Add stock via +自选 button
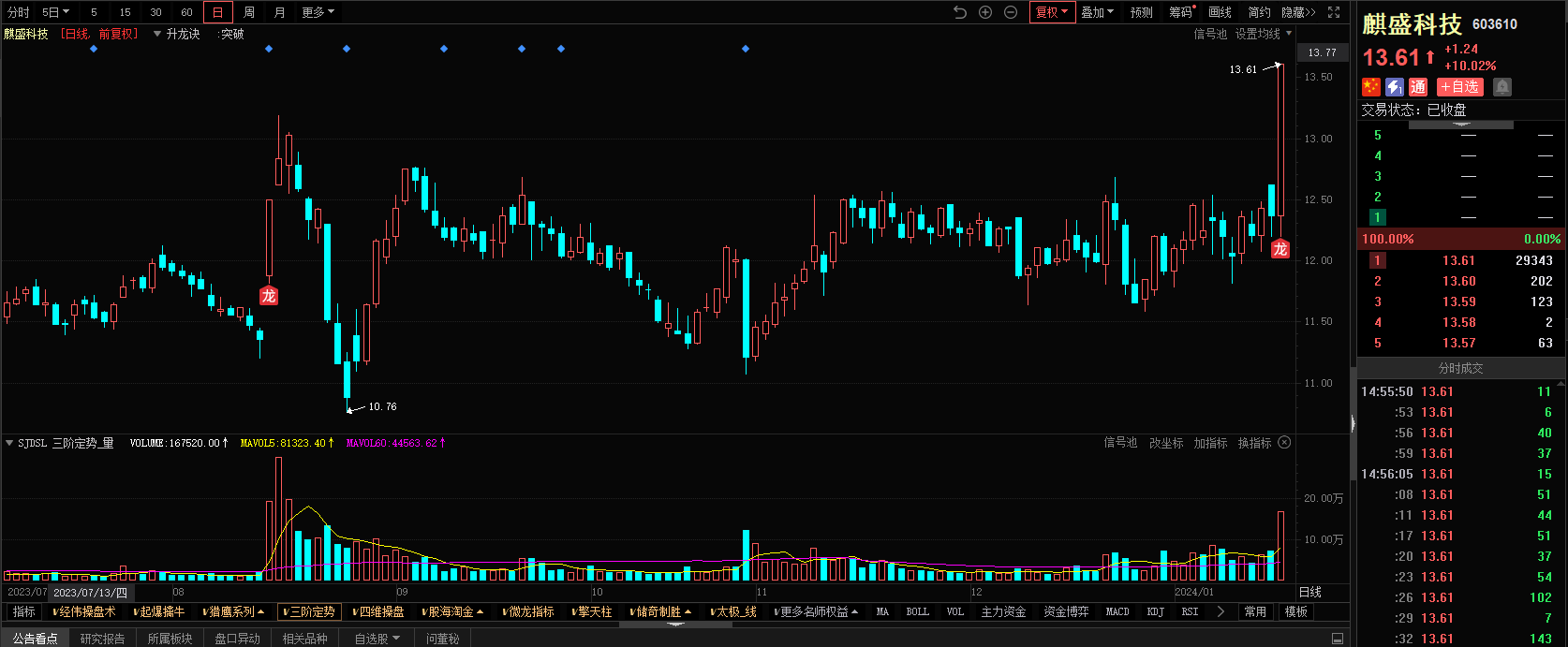 tap(1460, 87)
